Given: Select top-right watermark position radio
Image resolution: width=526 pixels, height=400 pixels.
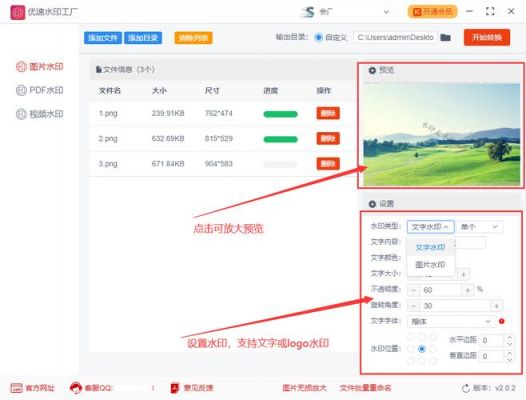Looking at the screenshot, I should (433, 337).
